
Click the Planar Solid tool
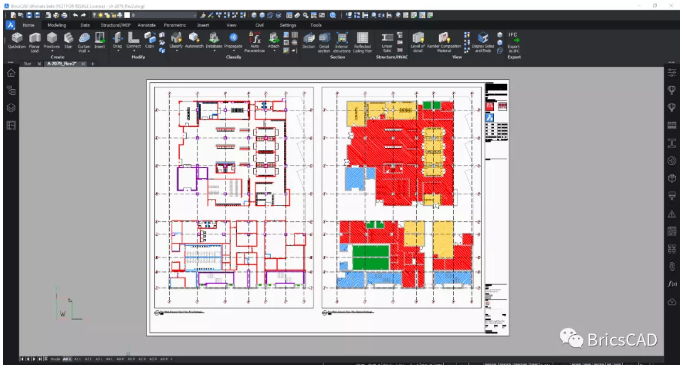coord(34,42)
